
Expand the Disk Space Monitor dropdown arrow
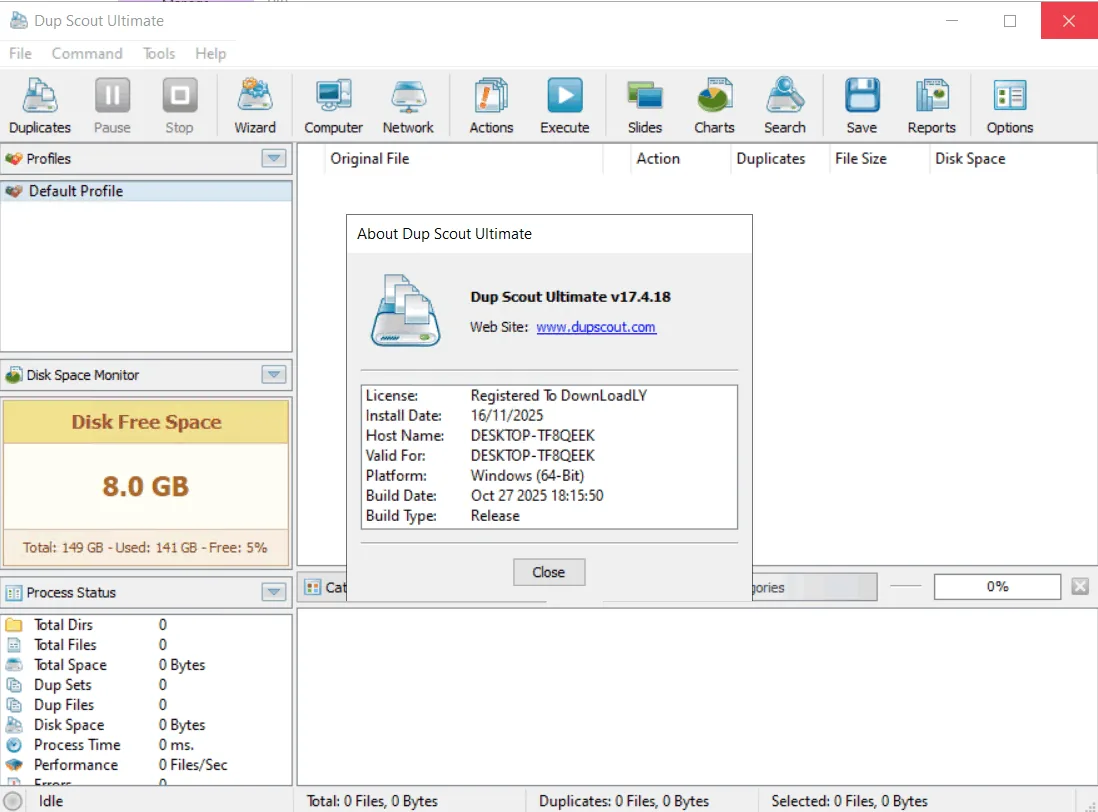click(274, 374)
